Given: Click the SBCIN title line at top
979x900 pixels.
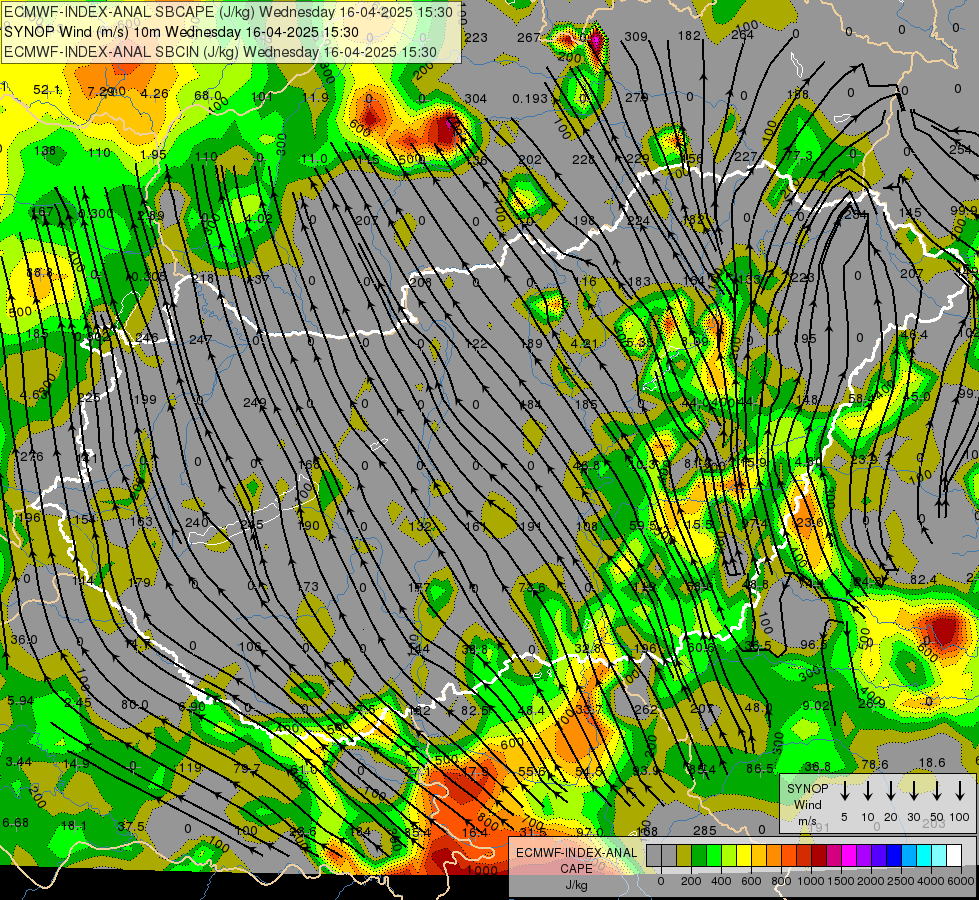Looking at the screenshot, I should pos(220,52).
